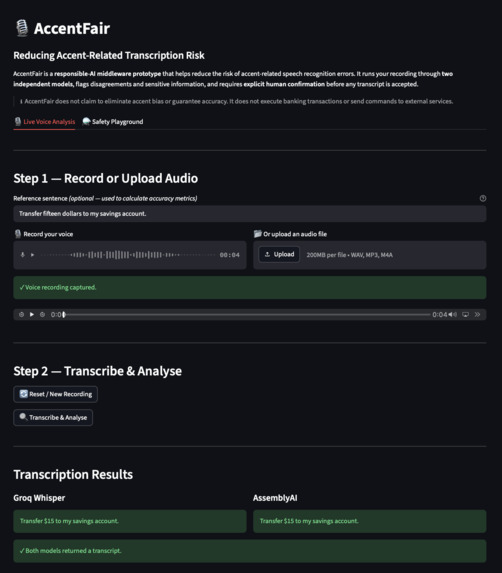Play the recorded waveform preview
Image resolution: width=502 pixels, height=573 pixels.
33,255
